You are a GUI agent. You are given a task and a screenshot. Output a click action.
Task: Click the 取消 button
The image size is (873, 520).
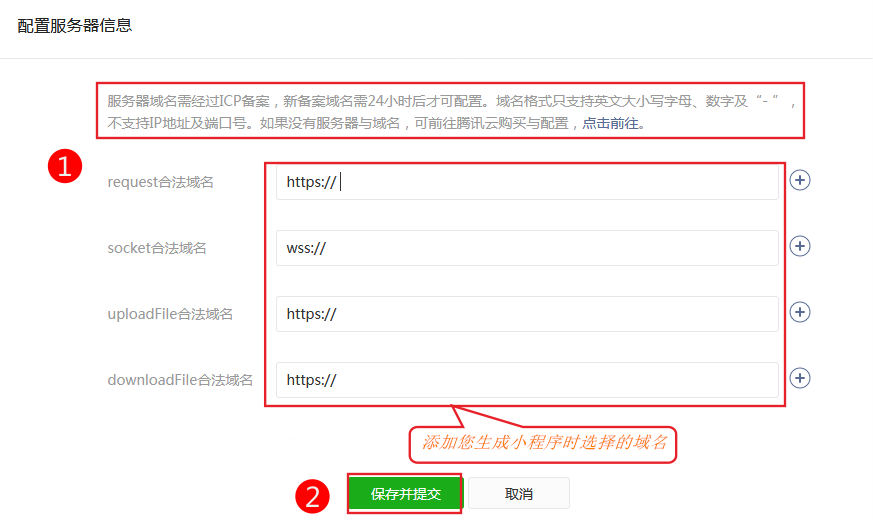[518, 494]
